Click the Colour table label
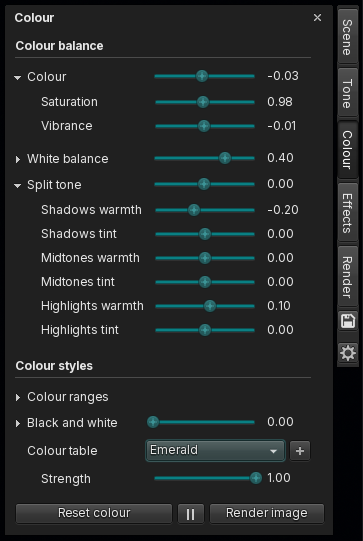This screenshot has height=541, width=363. click(62, 451)
